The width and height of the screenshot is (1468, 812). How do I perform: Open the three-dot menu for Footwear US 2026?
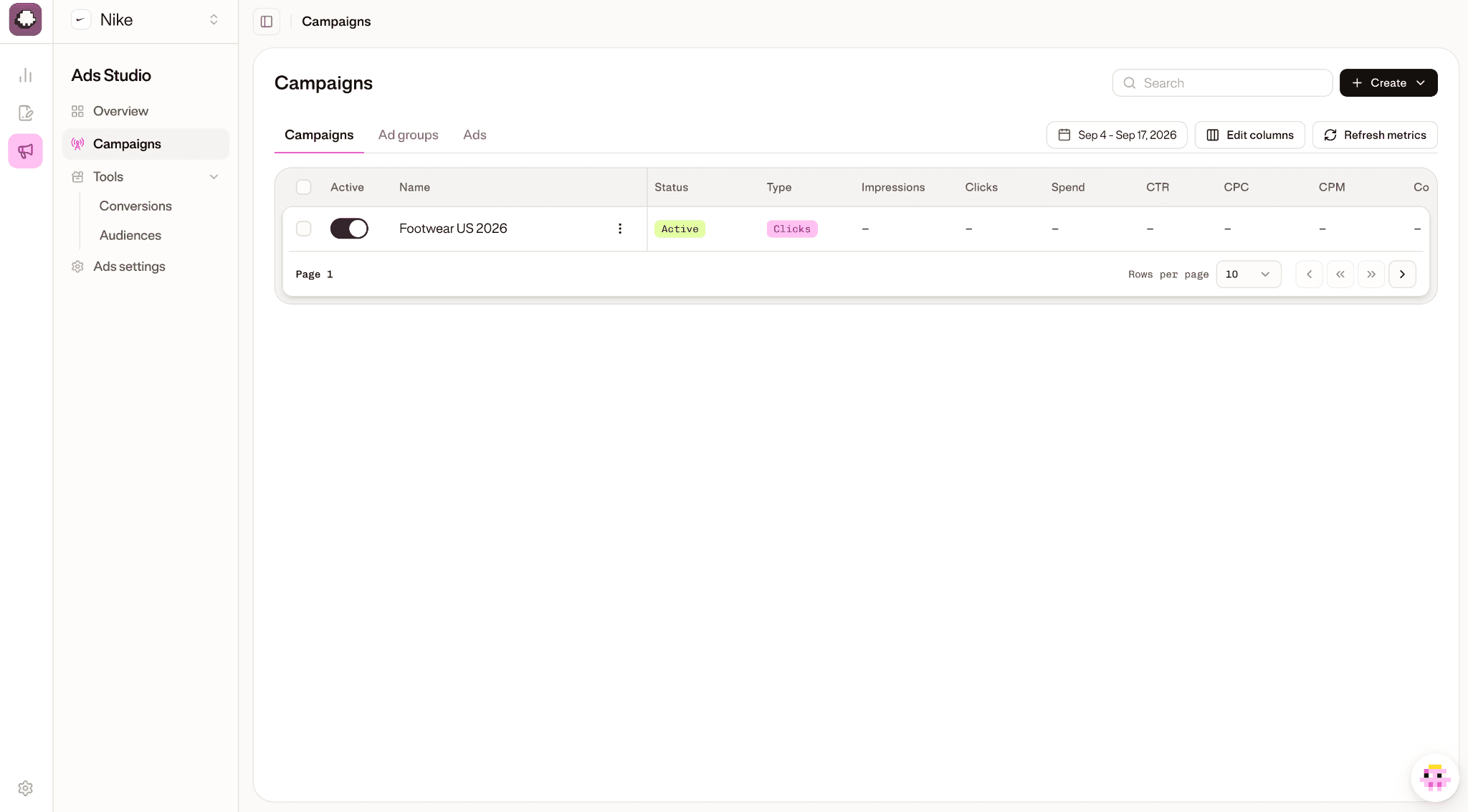[x=620, y=229]
